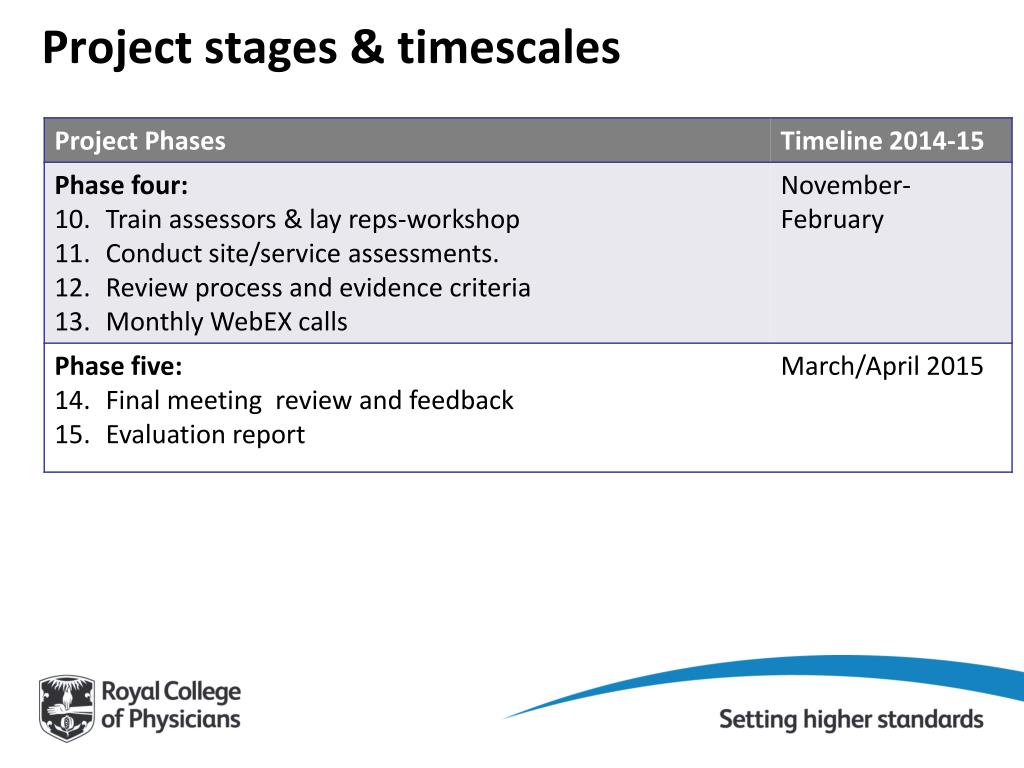Click the ampersand in the slide title

coord(368,47)
